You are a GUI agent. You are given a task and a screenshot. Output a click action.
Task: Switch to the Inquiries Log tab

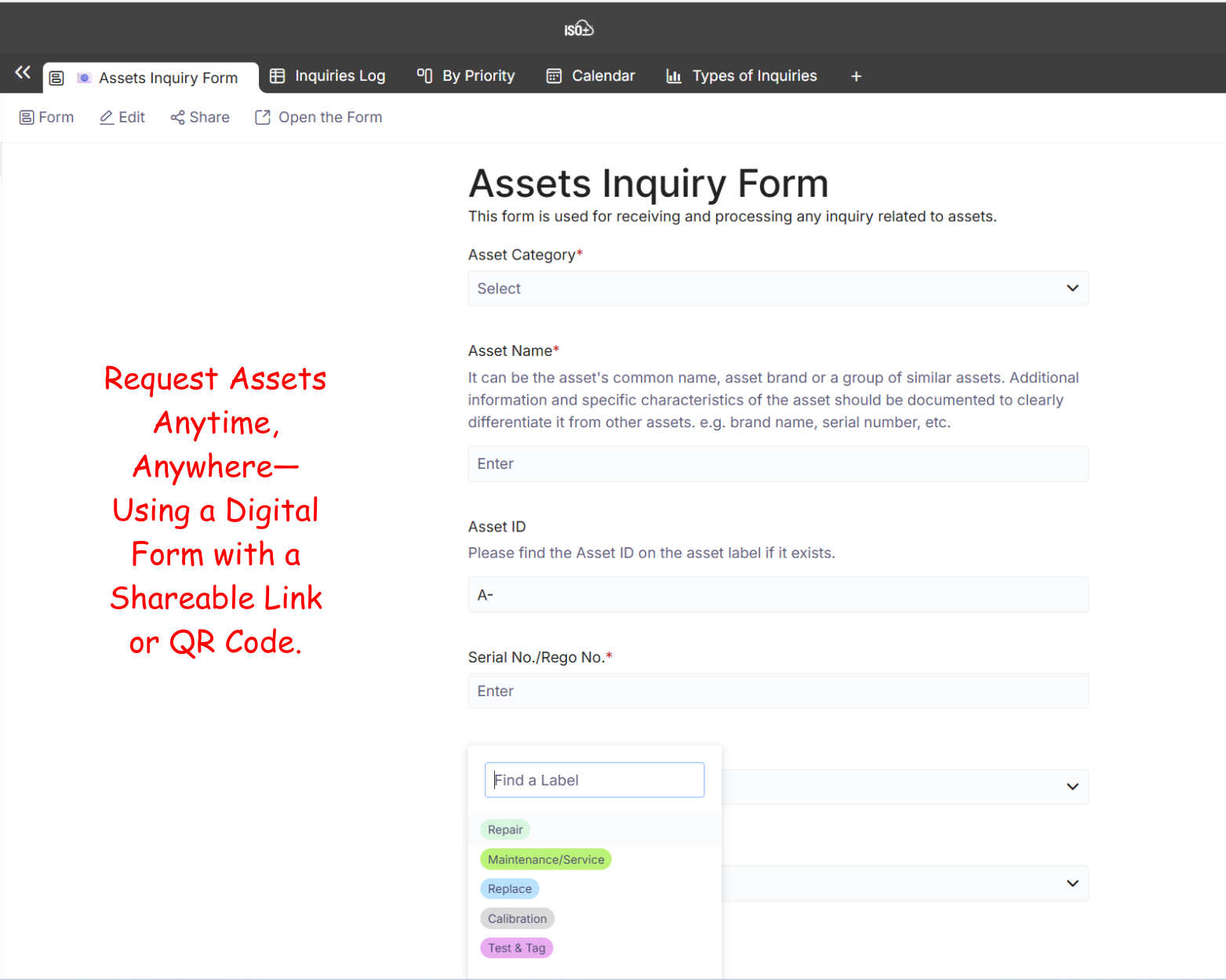328,76
